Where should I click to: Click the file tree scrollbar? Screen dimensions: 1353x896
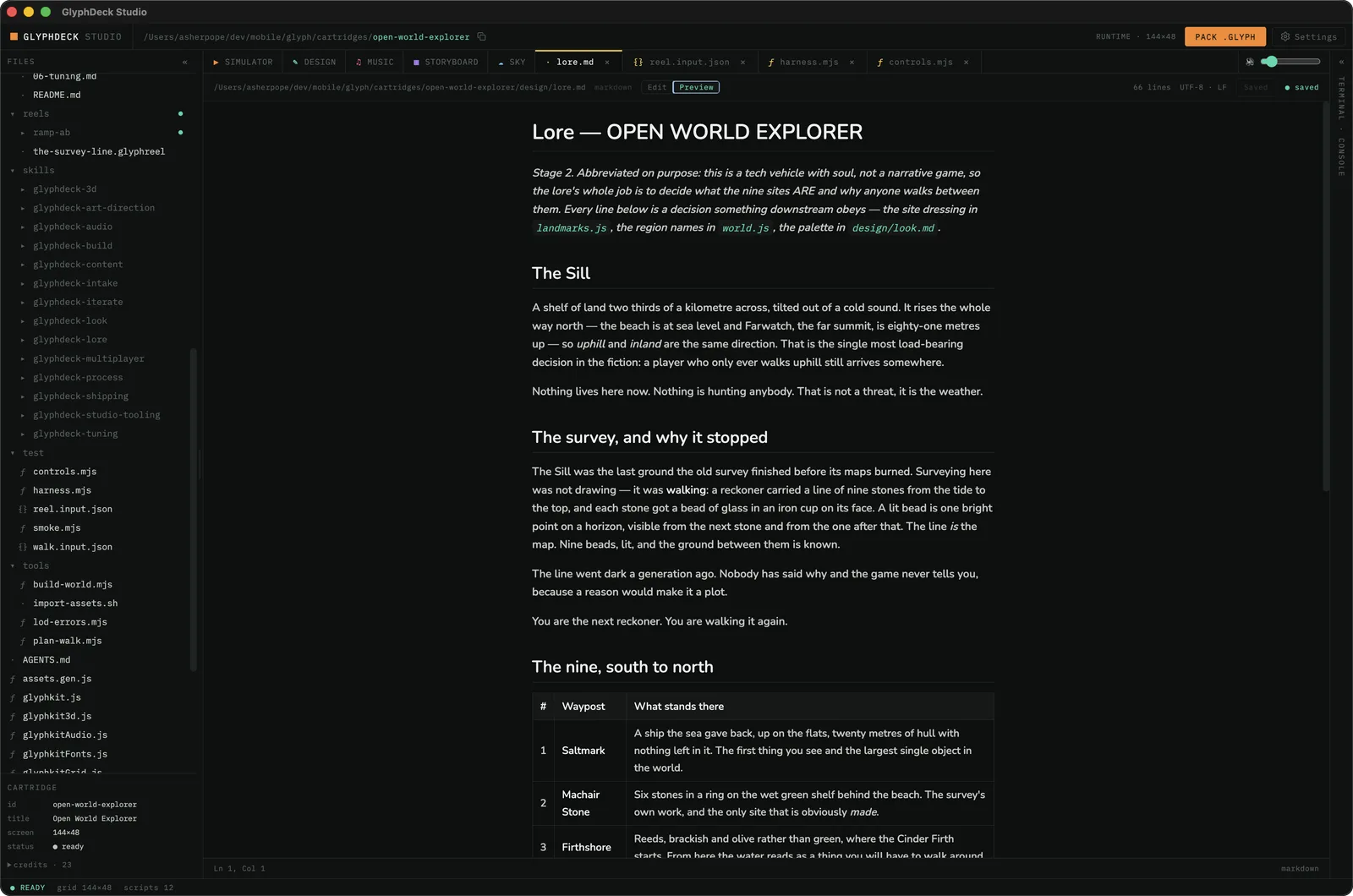click(194, 510)
